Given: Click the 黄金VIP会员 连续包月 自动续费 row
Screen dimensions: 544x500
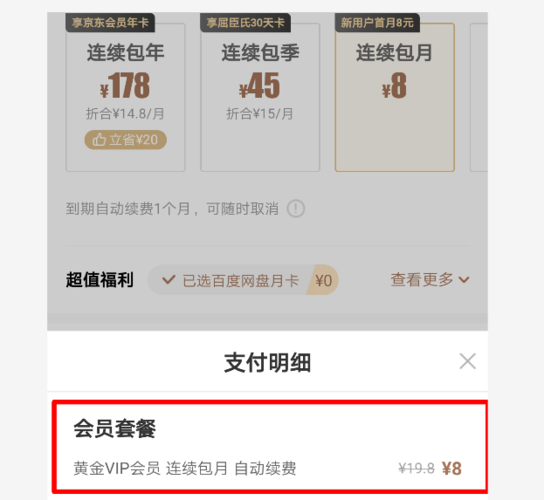Looking at the screenshot, I should (x=268, y=468).
